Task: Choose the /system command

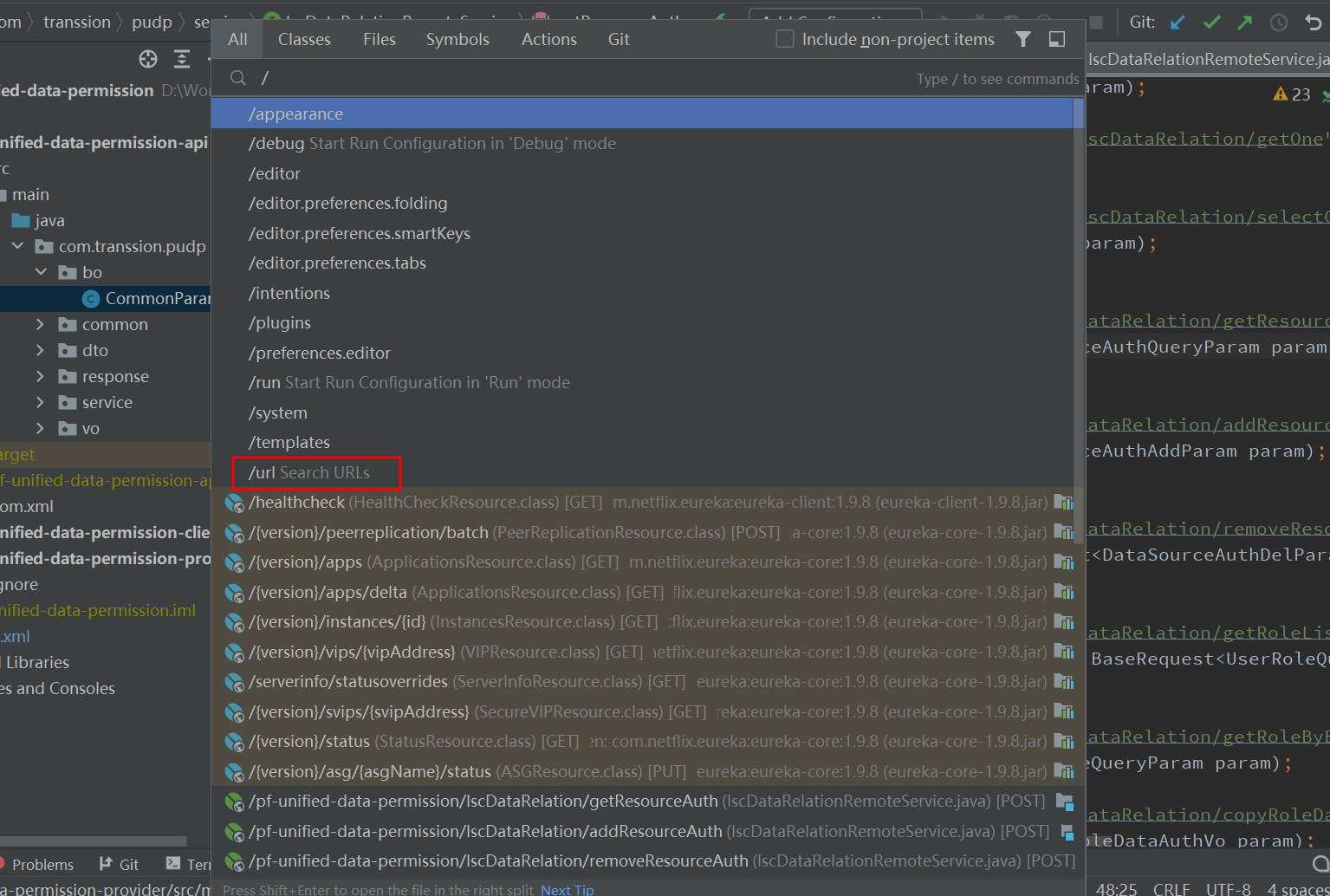Action: 642,412
